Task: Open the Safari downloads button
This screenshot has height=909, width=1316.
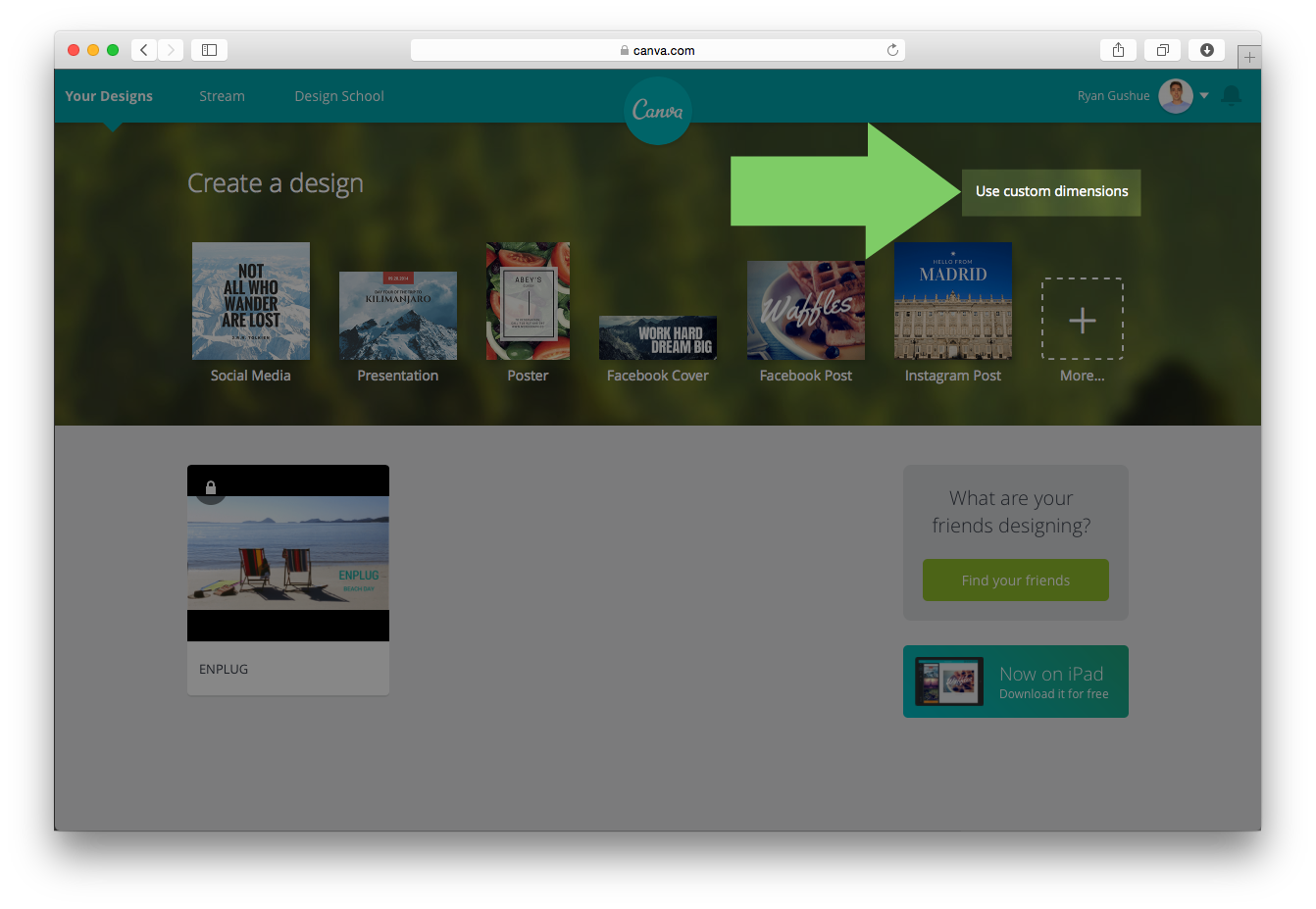Action: 1207,50
